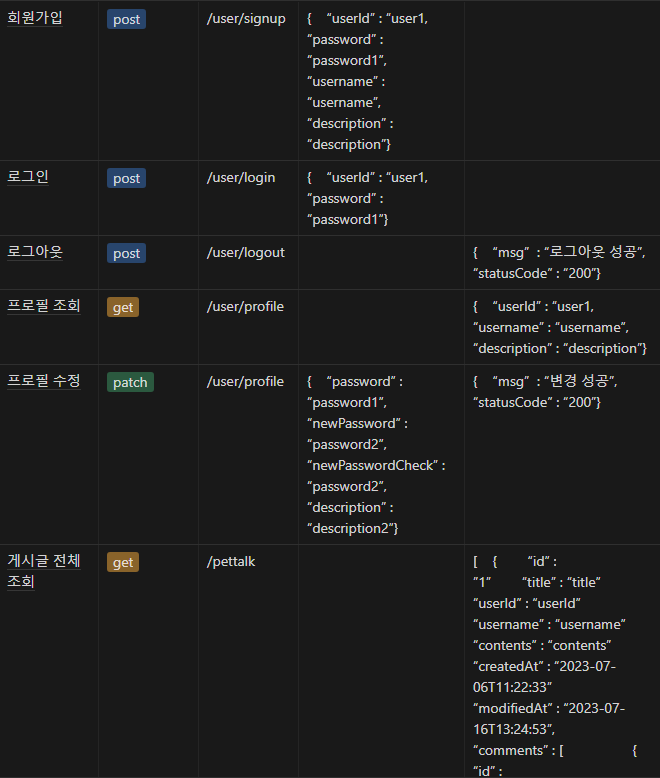Select the /user/logout URL cell
This screenshot has width=660, height=778.
248,262
